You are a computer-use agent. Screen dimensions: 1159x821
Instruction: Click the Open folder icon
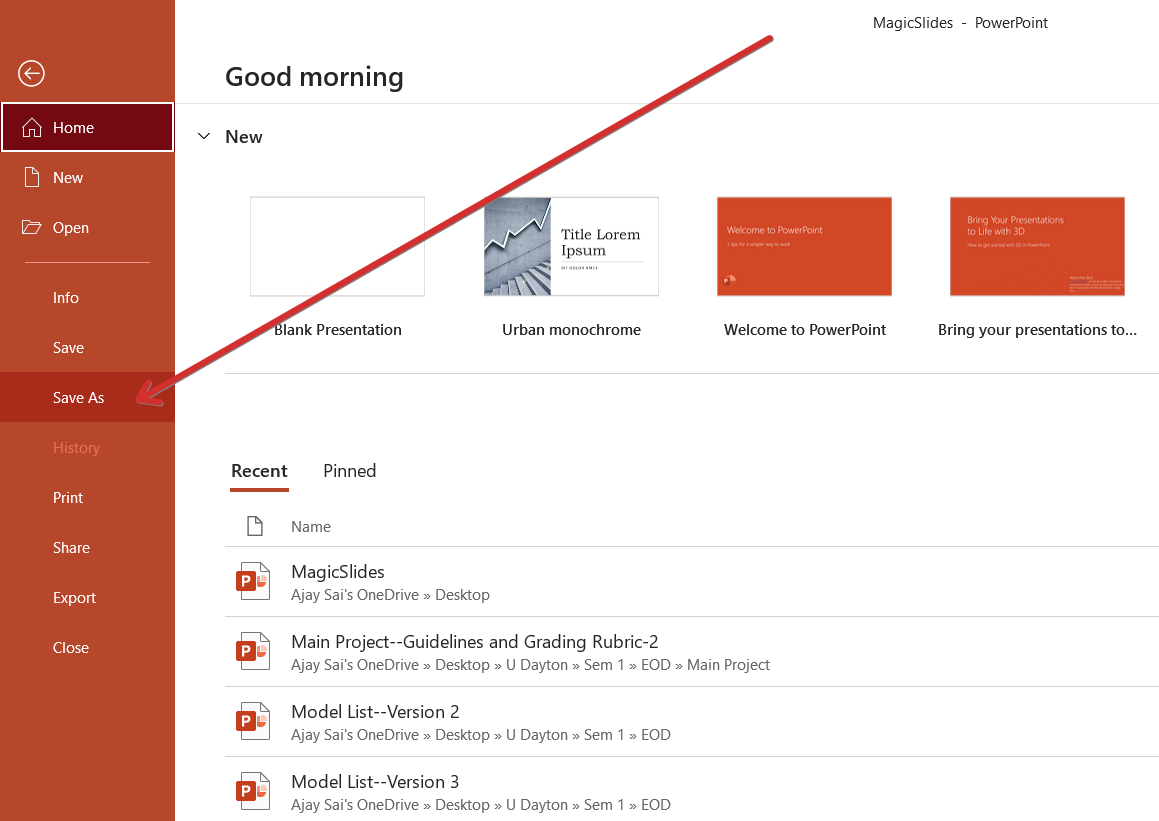[32, 228]
